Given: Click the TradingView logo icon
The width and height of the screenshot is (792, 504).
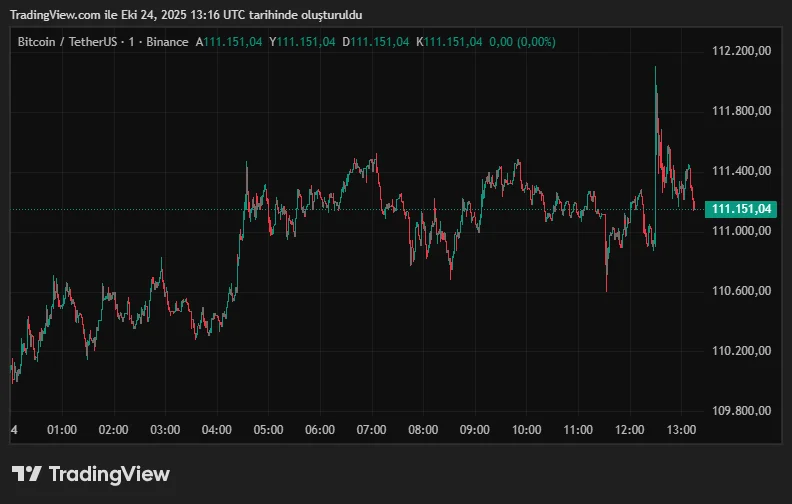Looking at the screenshot, I should [26, 474].
